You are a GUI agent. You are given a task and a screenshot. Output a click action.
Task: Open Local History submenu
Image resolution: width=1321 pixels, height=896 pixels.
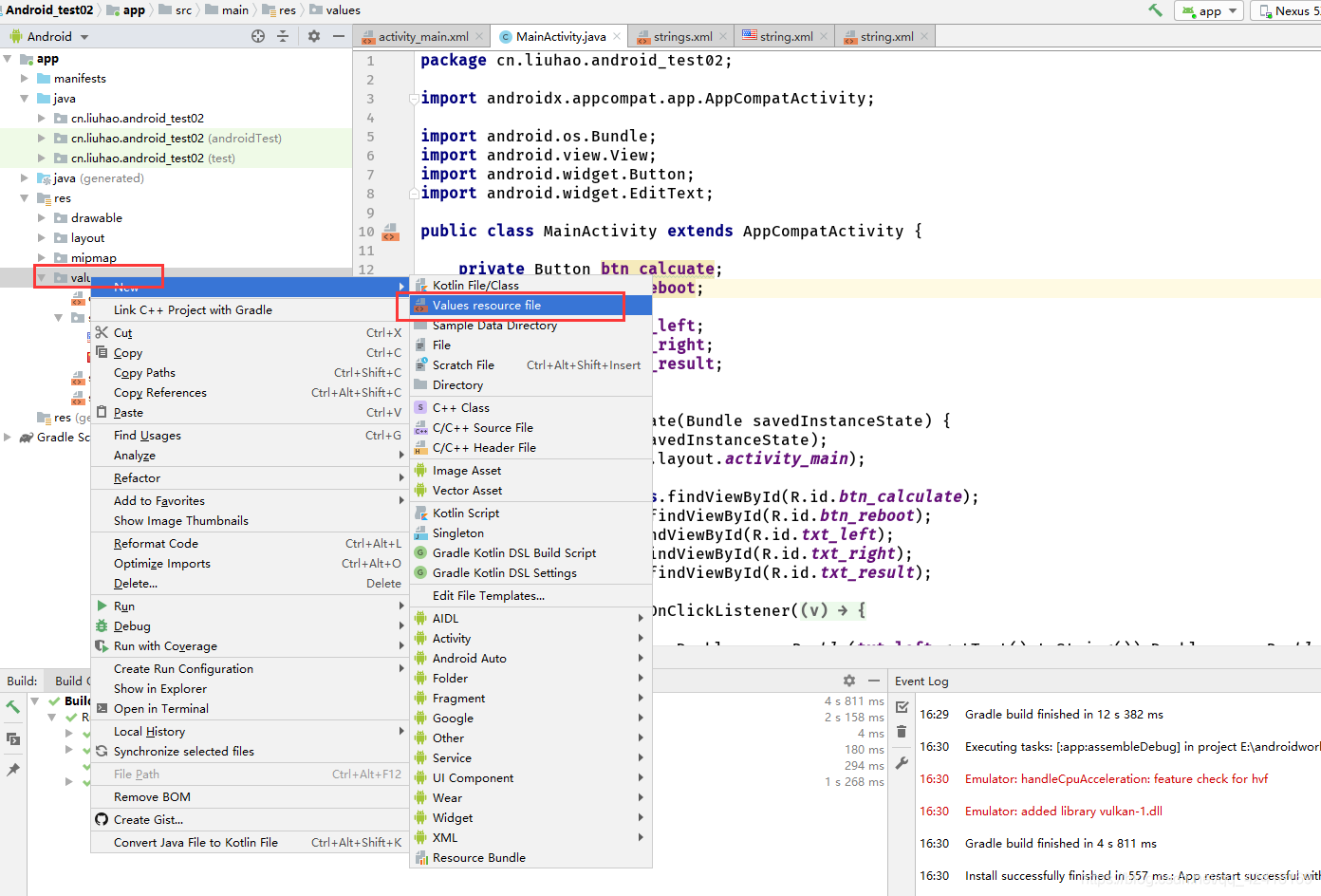pos(250,731)
